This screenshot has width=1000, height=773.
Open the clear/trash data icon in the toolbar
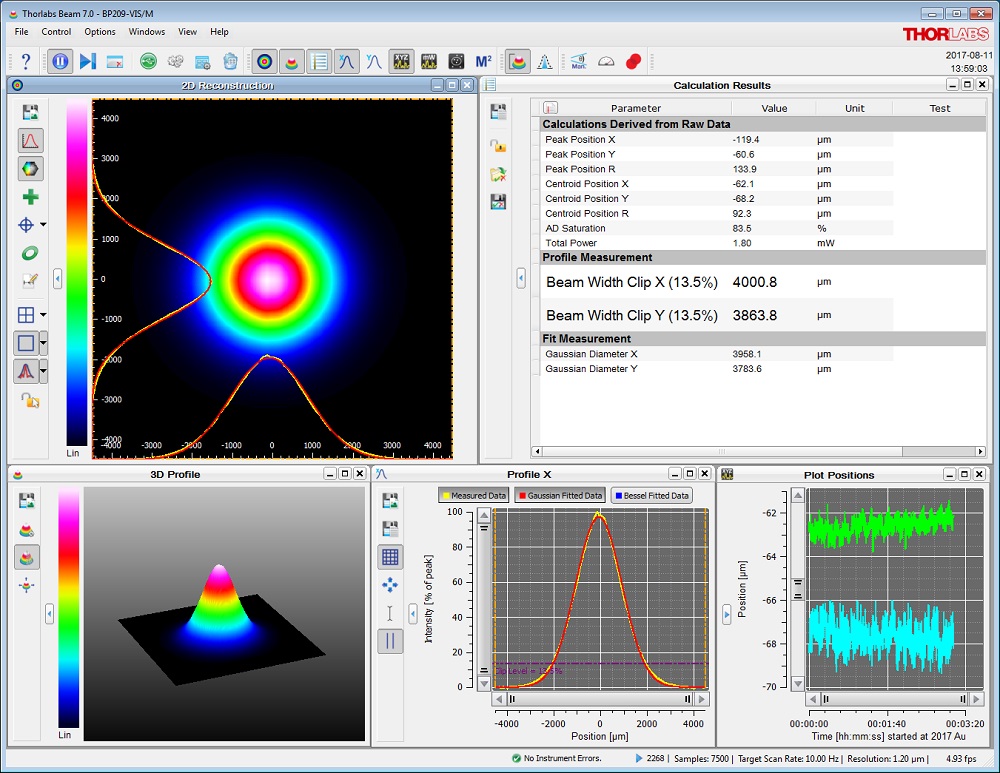tap(230, 61)
